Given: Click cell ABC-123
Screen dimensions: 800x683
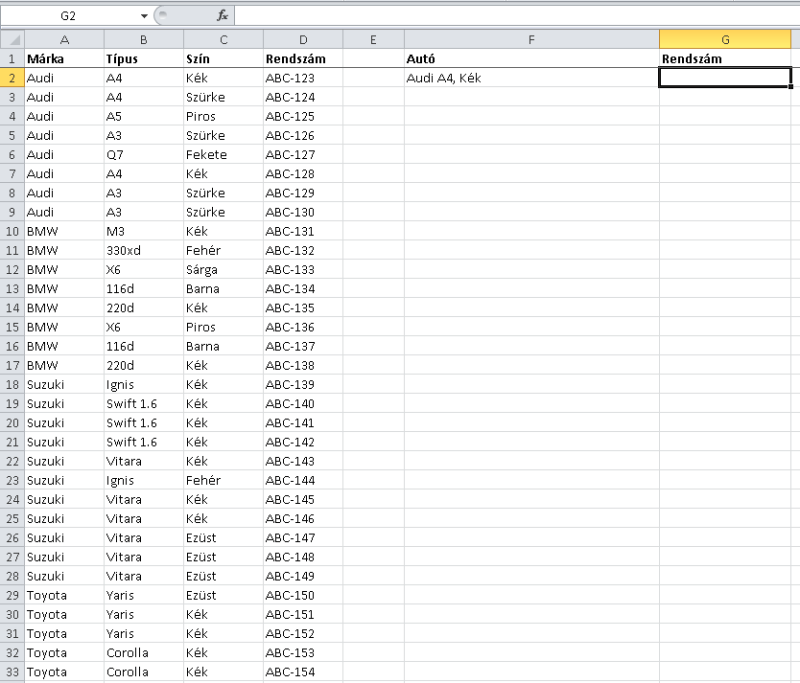Looking at the screenshot, I should [303, 78].
